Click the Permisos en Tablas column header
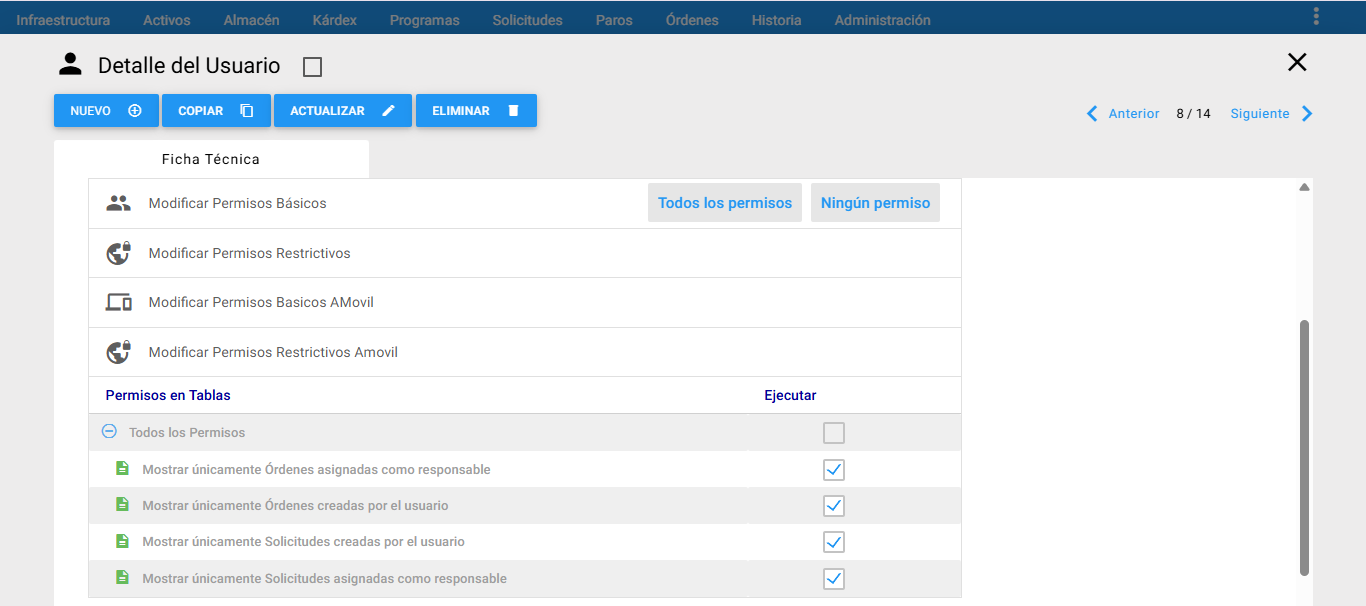The width and height of the screenshot is (1366, 606). [168, 395]
